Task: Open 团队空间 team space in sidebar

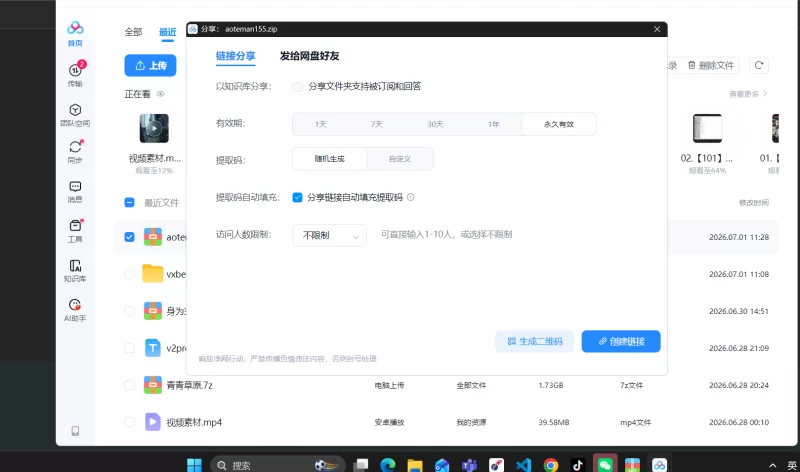Action: pos(75,115)
